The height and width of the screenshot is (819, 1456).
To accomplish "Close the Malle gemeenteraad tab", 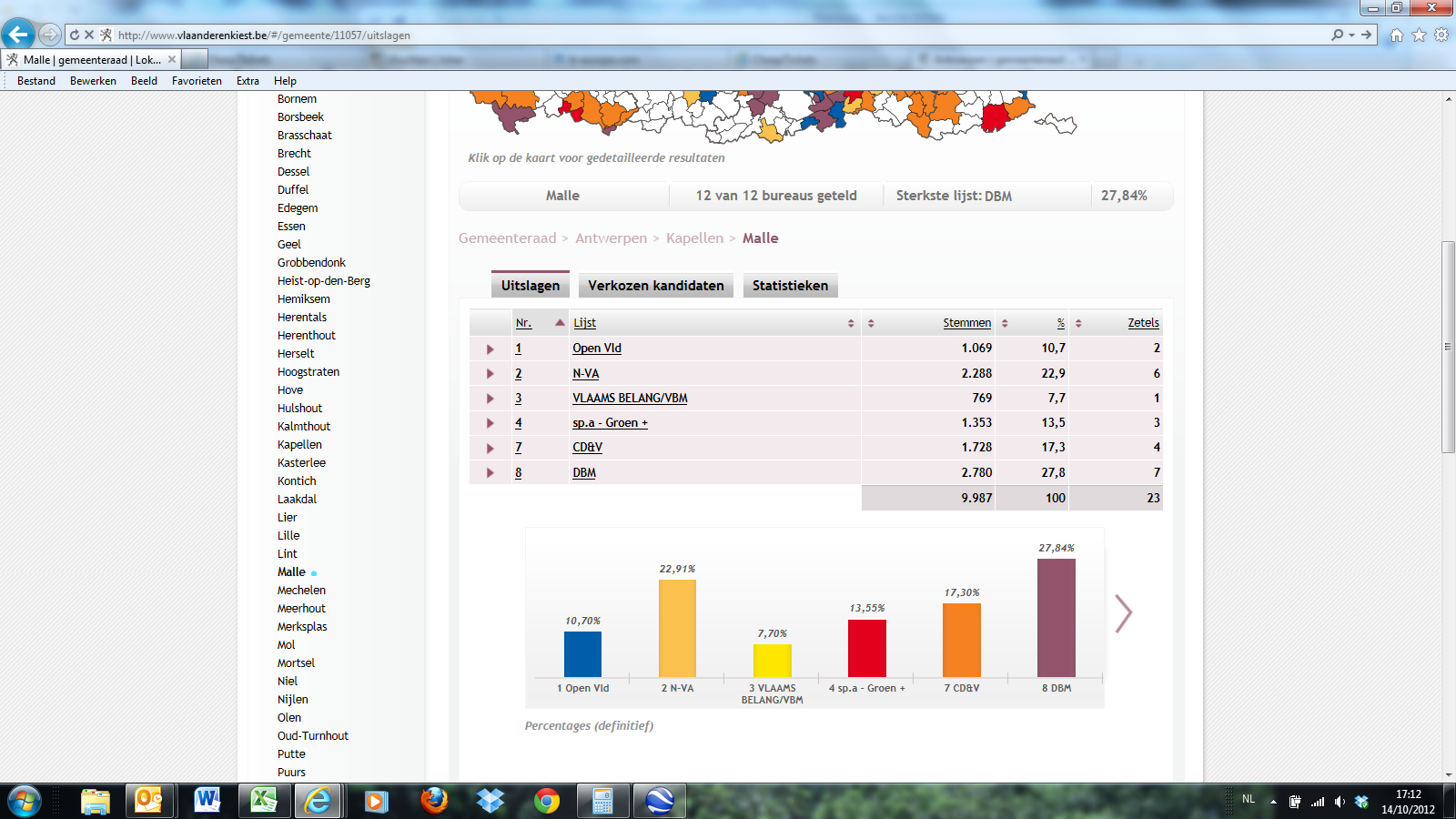I will coord(172,59).
